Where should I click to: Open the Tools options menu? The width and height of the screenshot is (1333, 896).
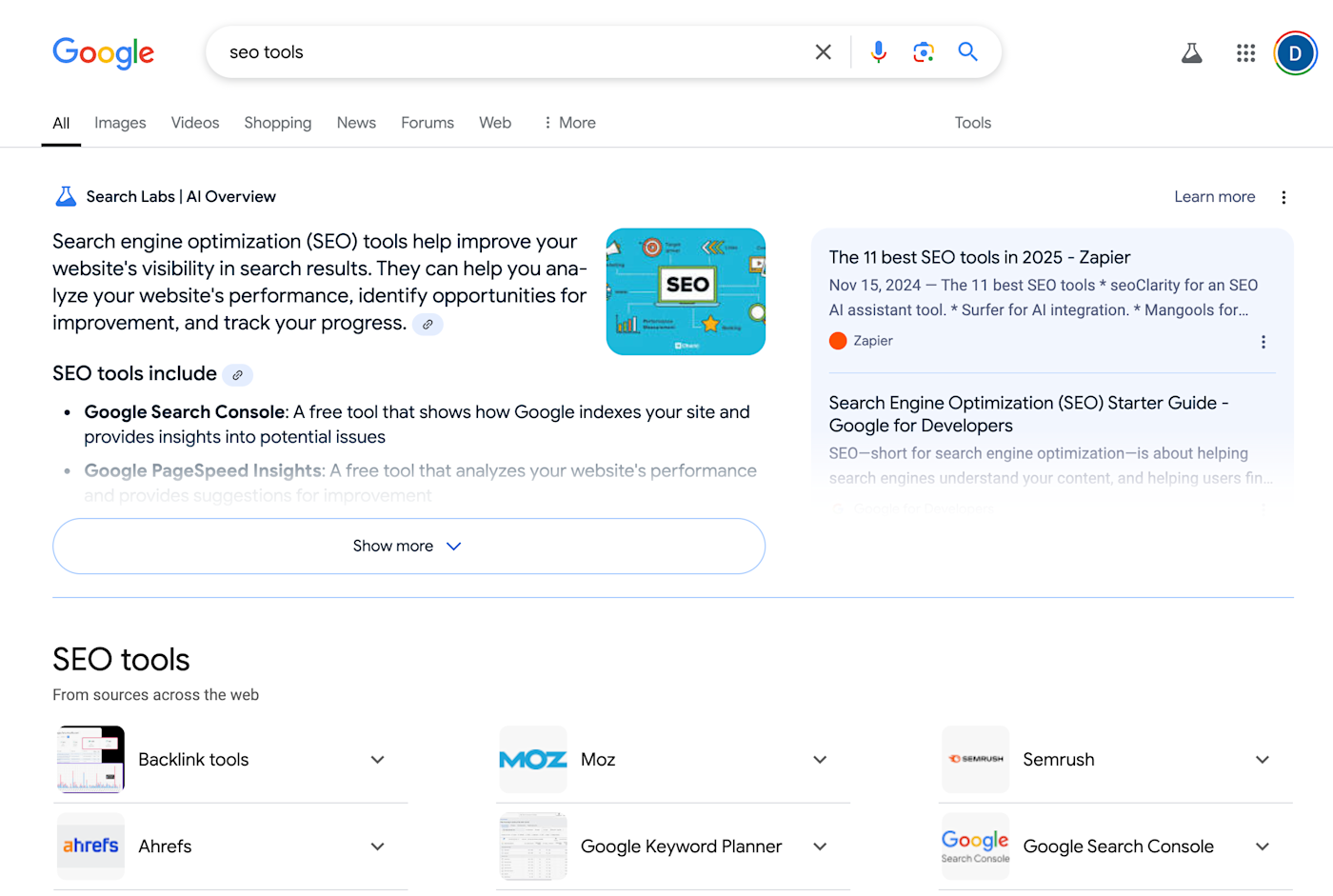973,123
